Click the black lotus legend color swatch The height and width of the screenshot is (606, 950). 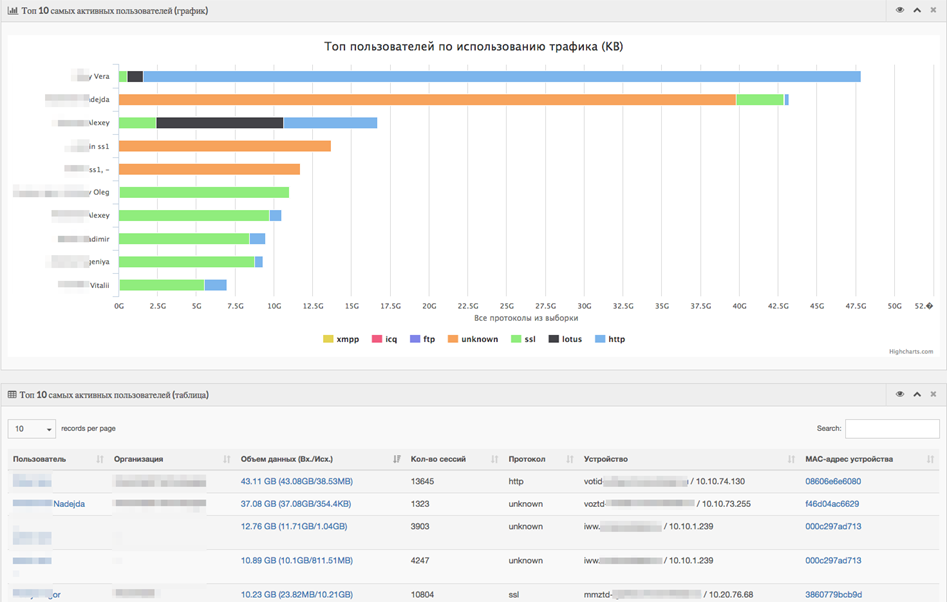[x=554, y=339]
